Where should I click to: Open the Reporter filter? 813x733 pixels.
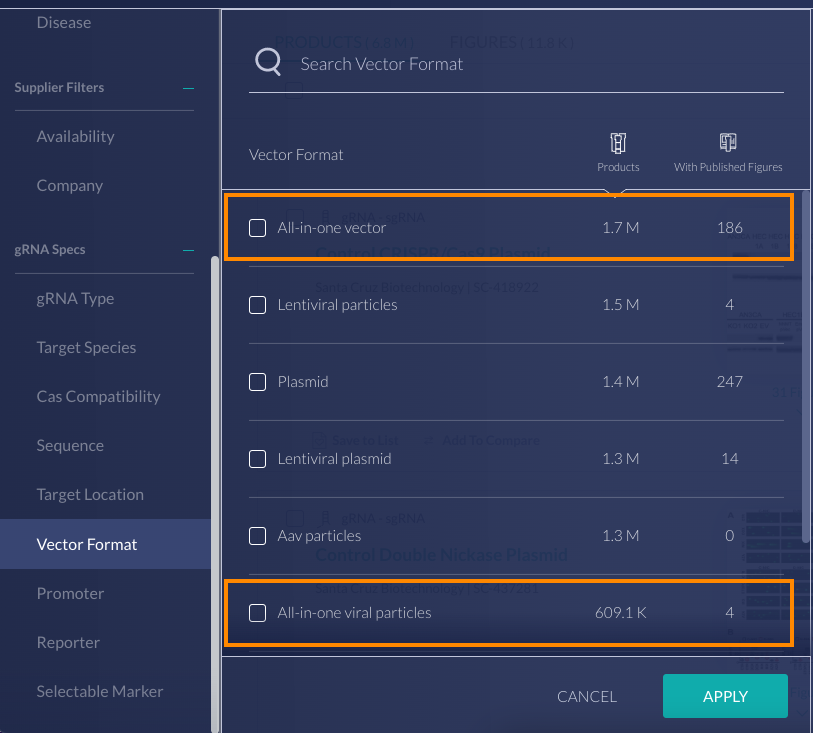68,643
